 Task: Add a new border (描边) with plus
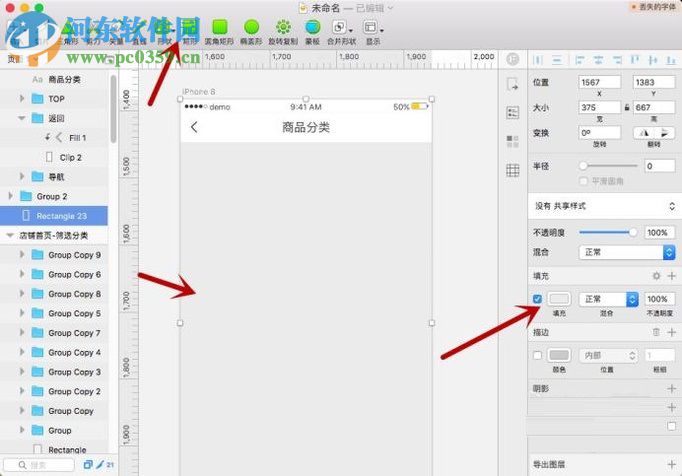point(672,332)
